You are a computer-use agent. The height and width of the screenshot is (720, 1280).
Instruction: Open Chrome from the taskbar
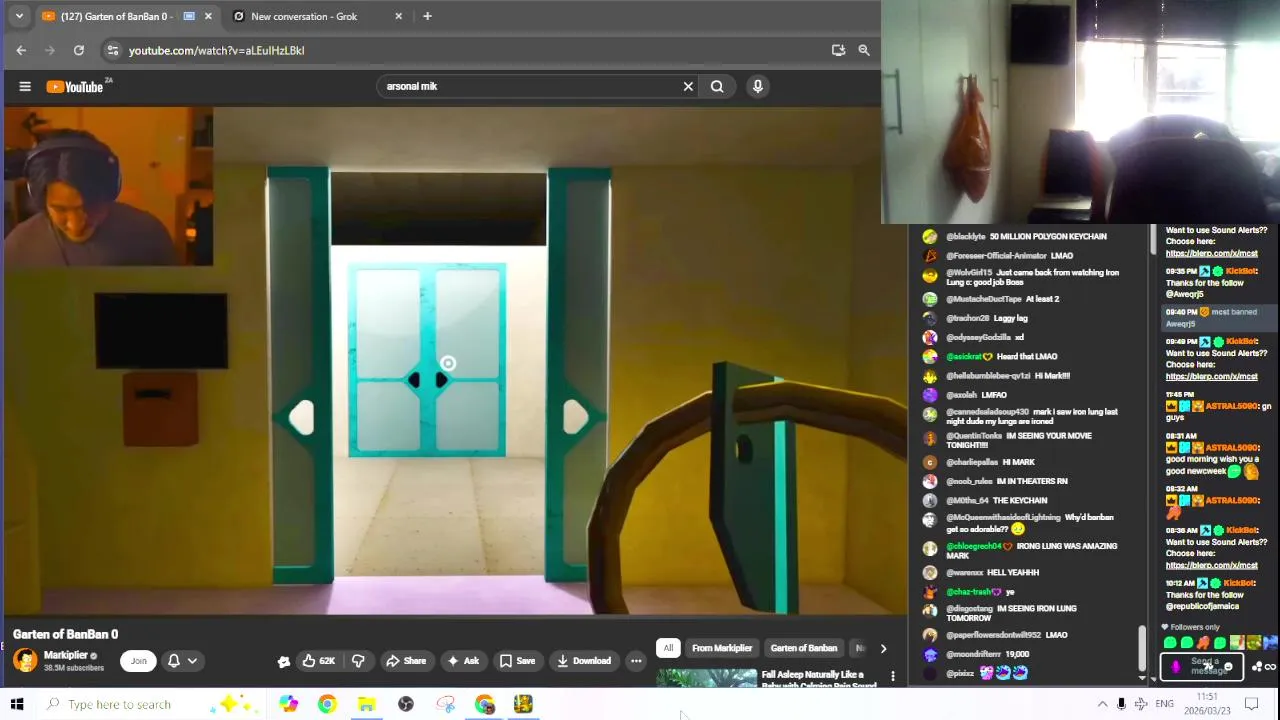[x=327, y=704]
